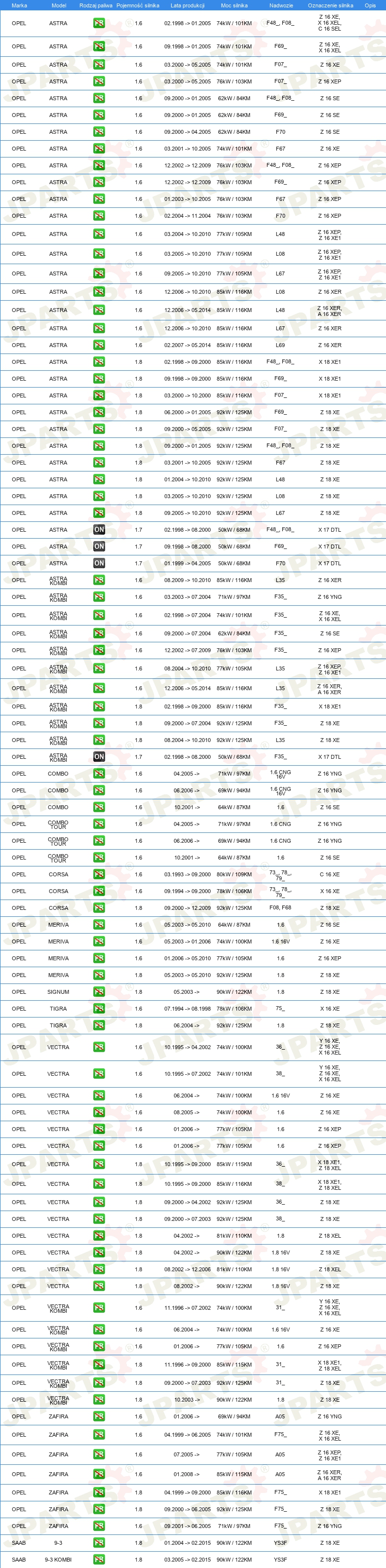
Task: Select the date cell 01.2004 -> 02.2015
Action: click(x=188, y=1542)
